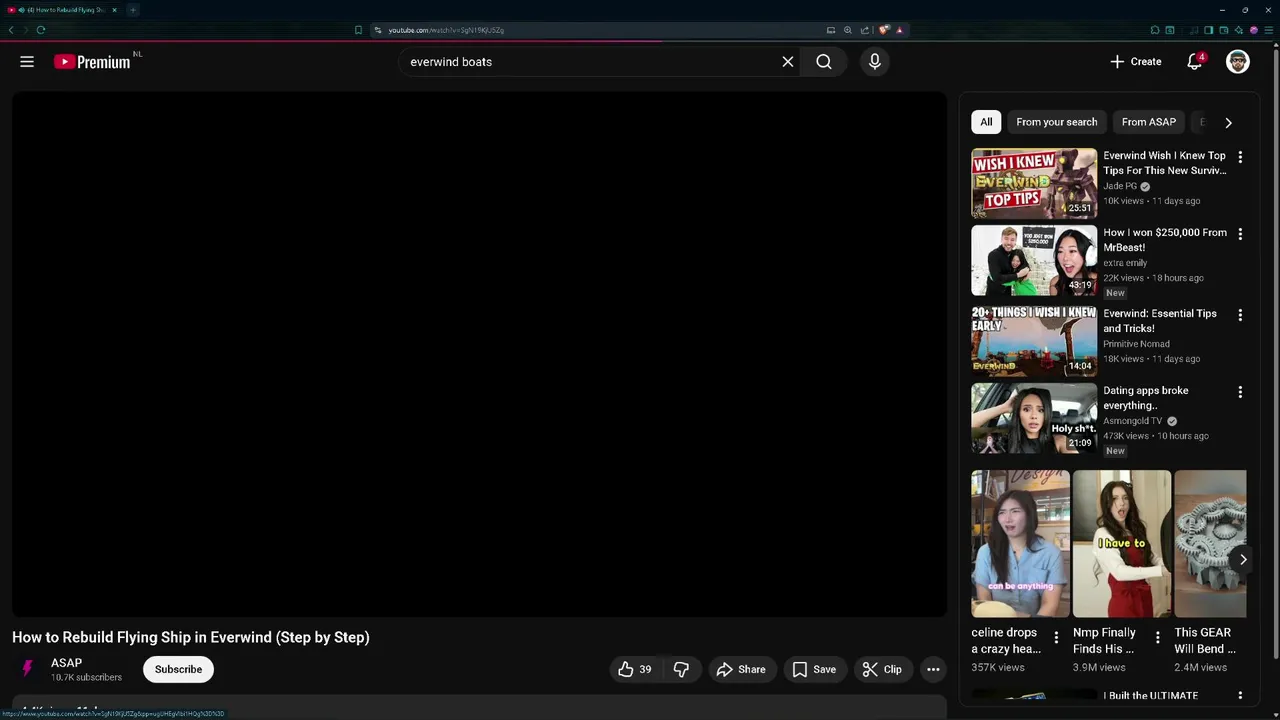Run search with the magnifier button
Viewport: 1280px width, 720px height.
click(x=824, y=62)
